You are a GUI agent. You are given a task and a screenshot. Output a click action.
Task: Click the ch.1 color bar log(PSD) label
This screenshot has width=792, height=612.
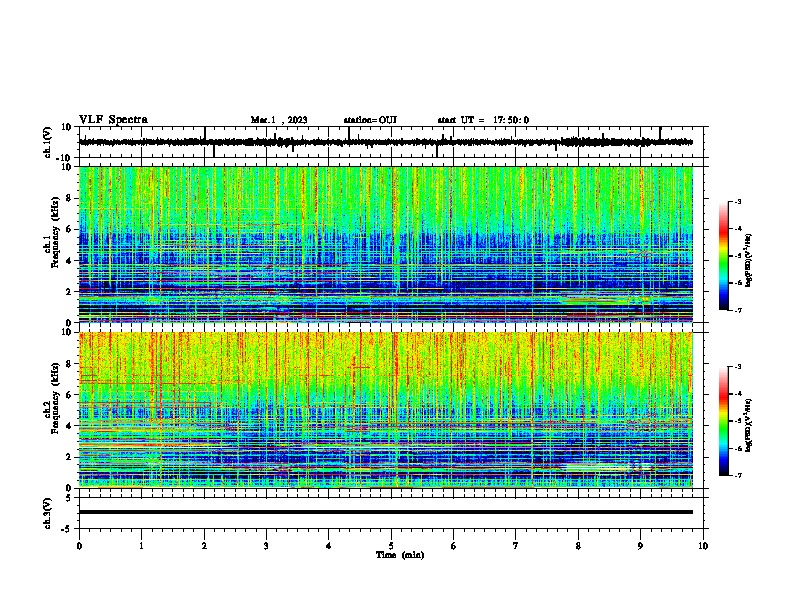pos(749,261)
